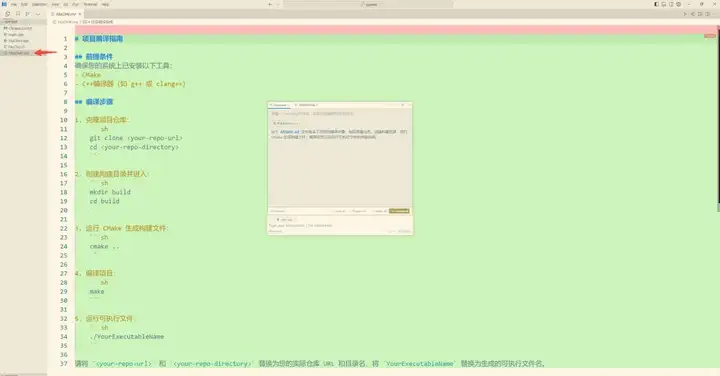Click the chat popup instruction input field
The height and width of the screenshot is (376, 720).
click(340, 225)
